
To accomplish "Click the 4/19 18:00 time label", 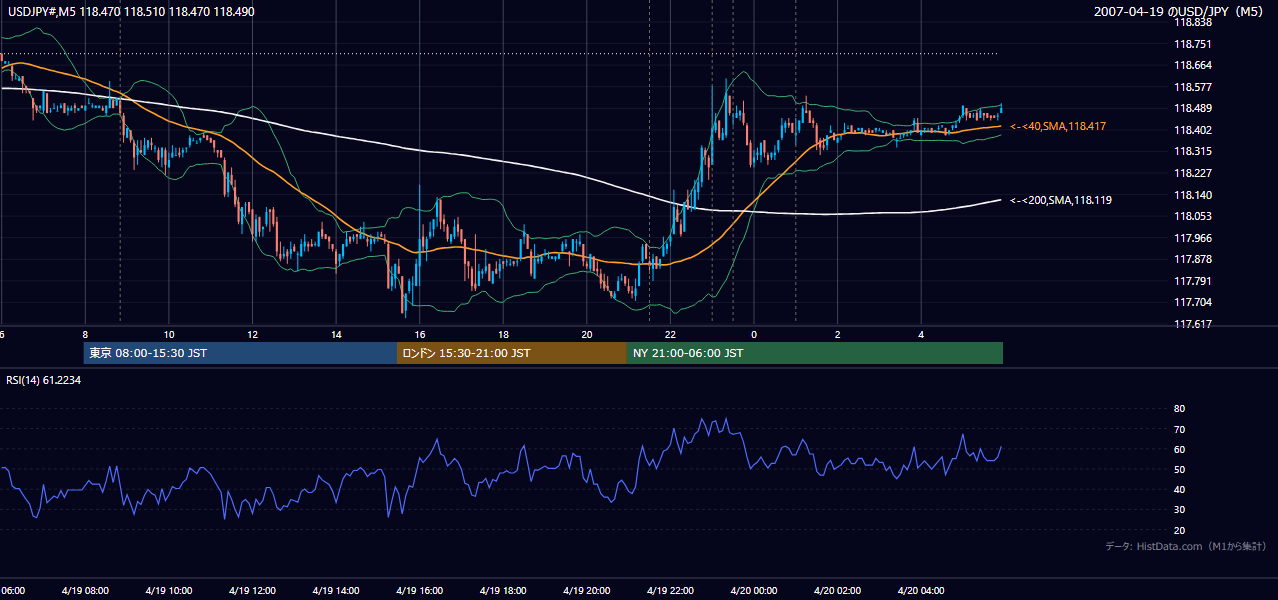I will pos(503,591).
